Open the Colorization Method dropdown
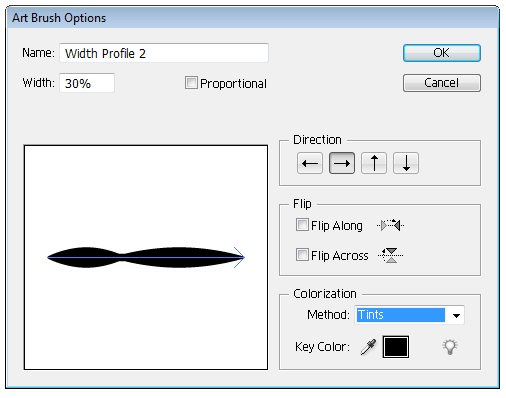Viewport: 506px width, 398px height. click(409, 315)
